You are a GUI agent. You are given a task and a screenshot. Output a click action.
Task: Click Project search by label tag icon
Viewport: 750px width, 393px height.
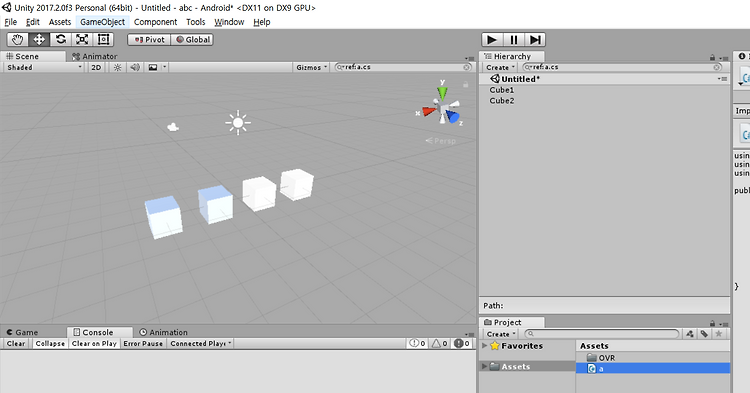click(x=704, y=334)
